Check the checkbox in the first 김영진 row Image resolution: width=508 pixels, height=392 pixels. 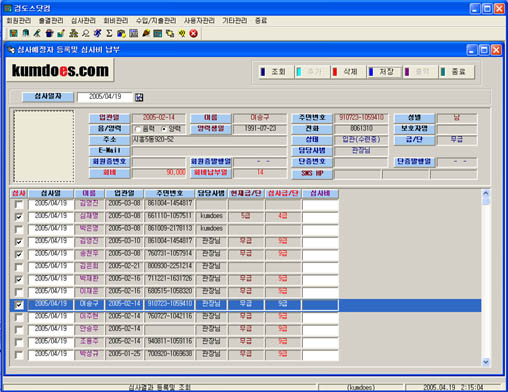click(x=19, y=204)
